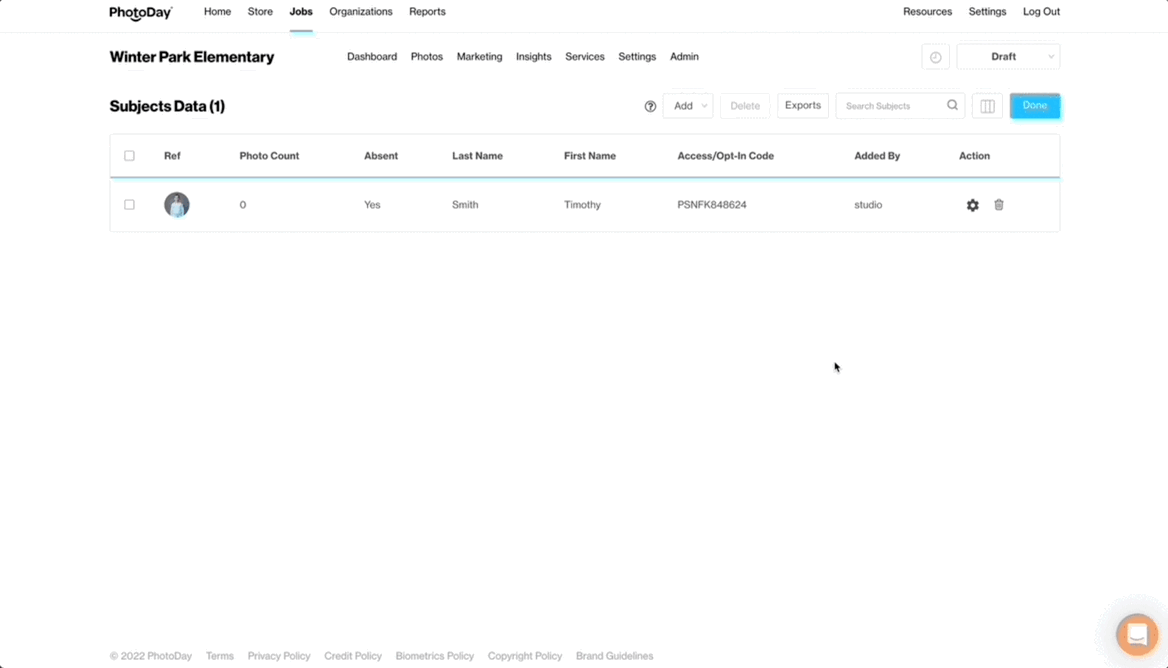Go to the Photos tab

coord(426,57)
